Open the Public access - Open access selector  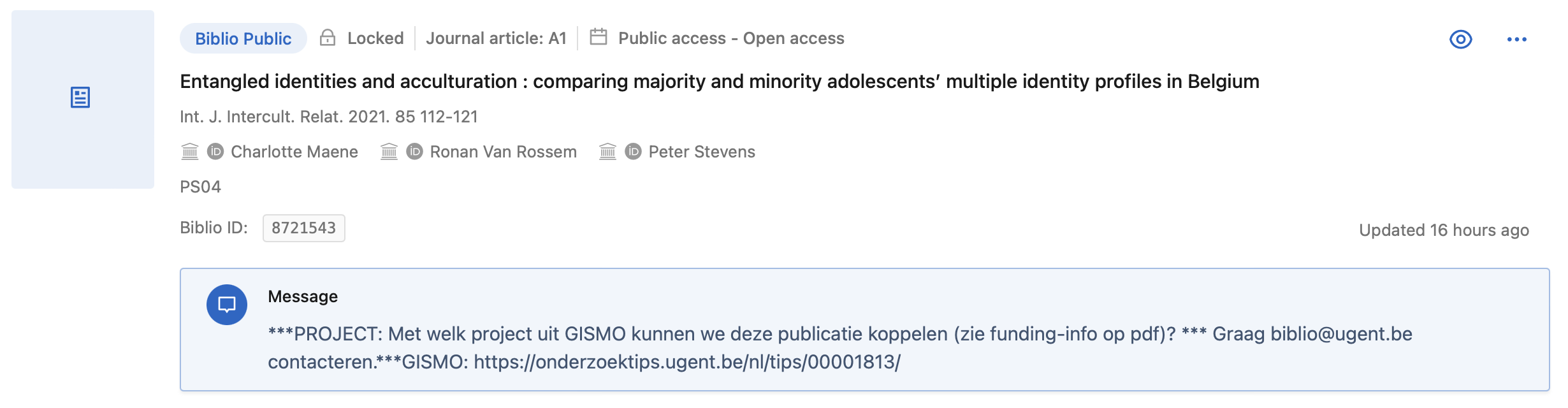click(730, 38)
